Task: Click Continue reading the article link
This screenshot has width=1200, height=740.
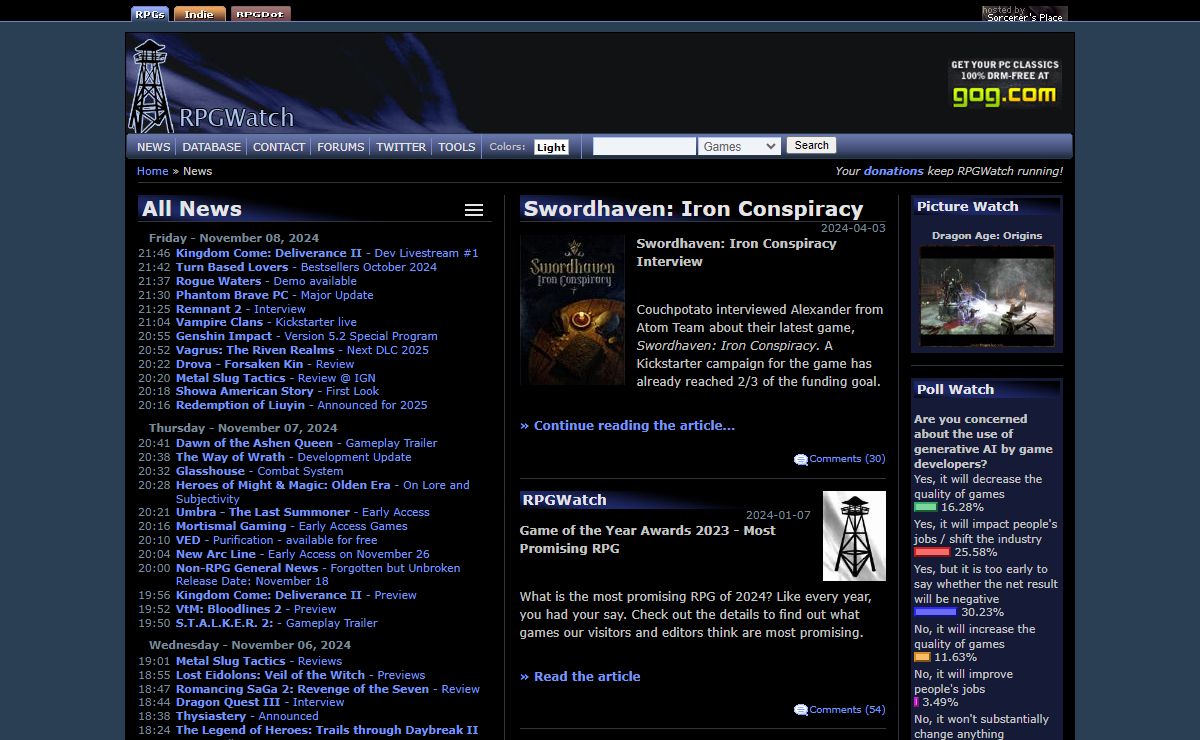Action: [627, 425]
